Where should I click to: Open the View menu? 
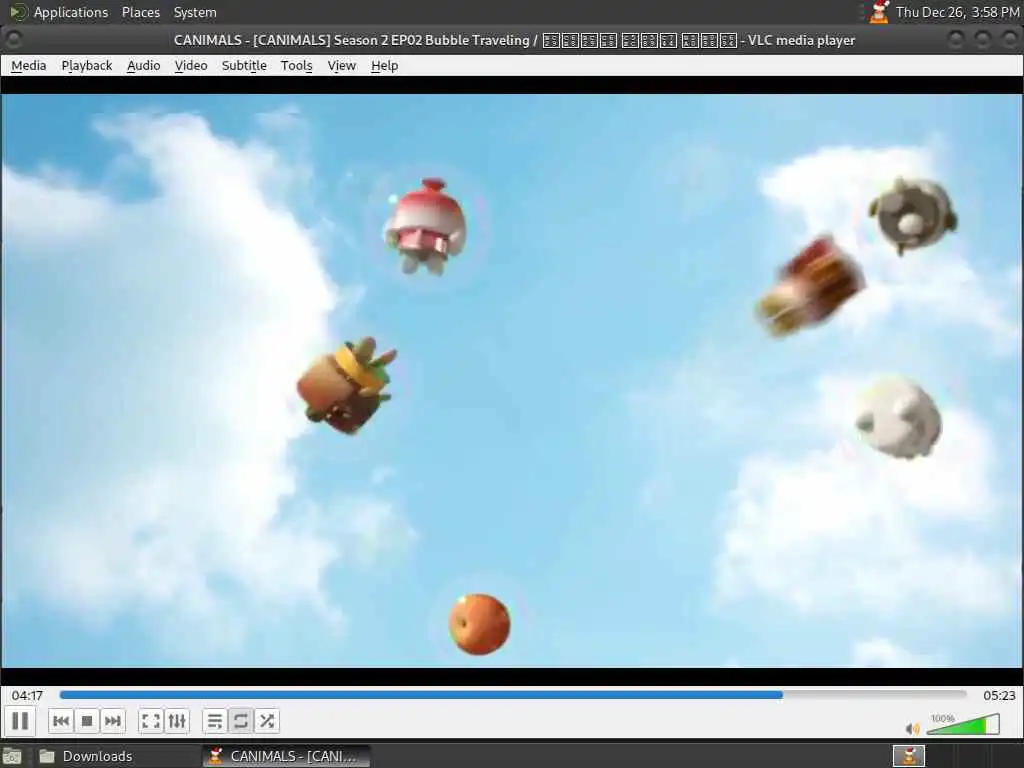[x=342, y=65]
